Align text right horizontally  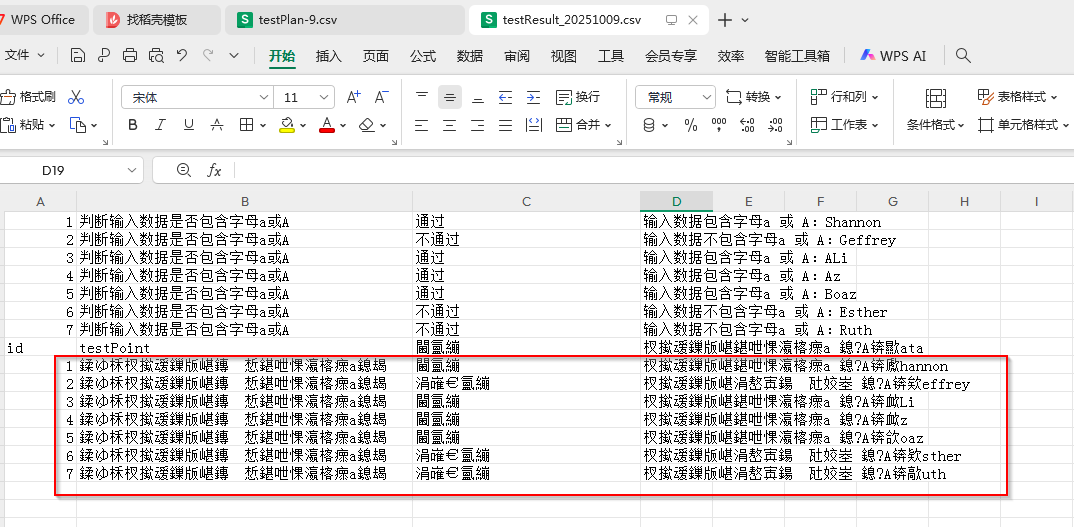478,125
